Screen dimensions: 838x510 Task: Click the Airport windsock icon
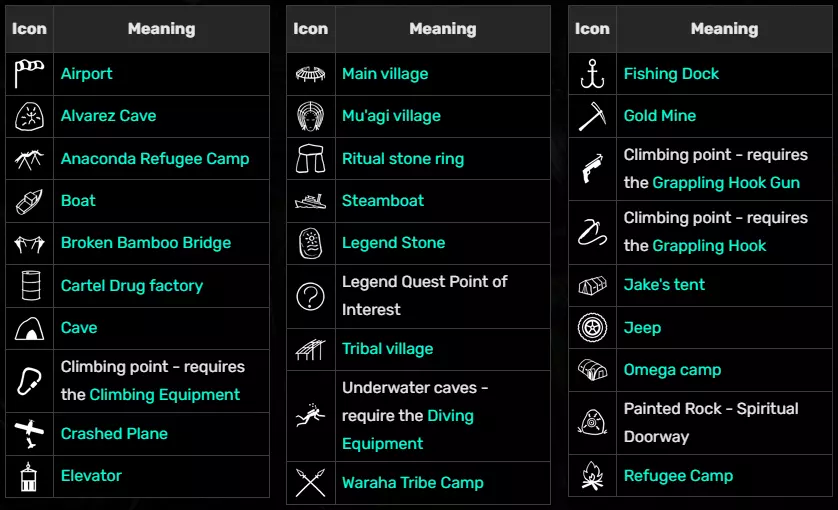coord(29,73)
